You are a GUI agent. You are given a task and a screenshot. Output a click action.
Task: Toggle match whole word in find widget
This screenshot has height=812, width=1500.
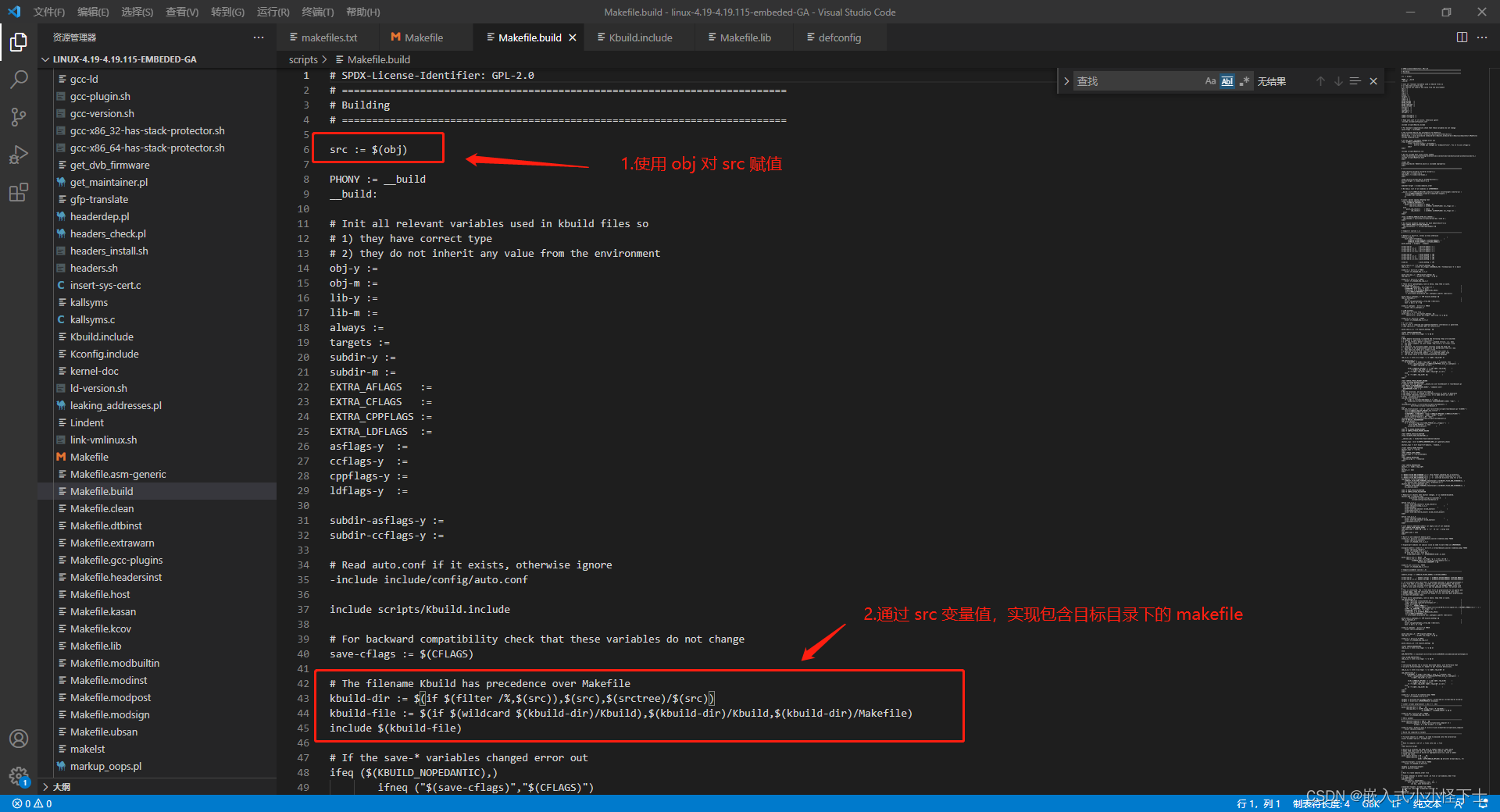tap(1227, 81)
